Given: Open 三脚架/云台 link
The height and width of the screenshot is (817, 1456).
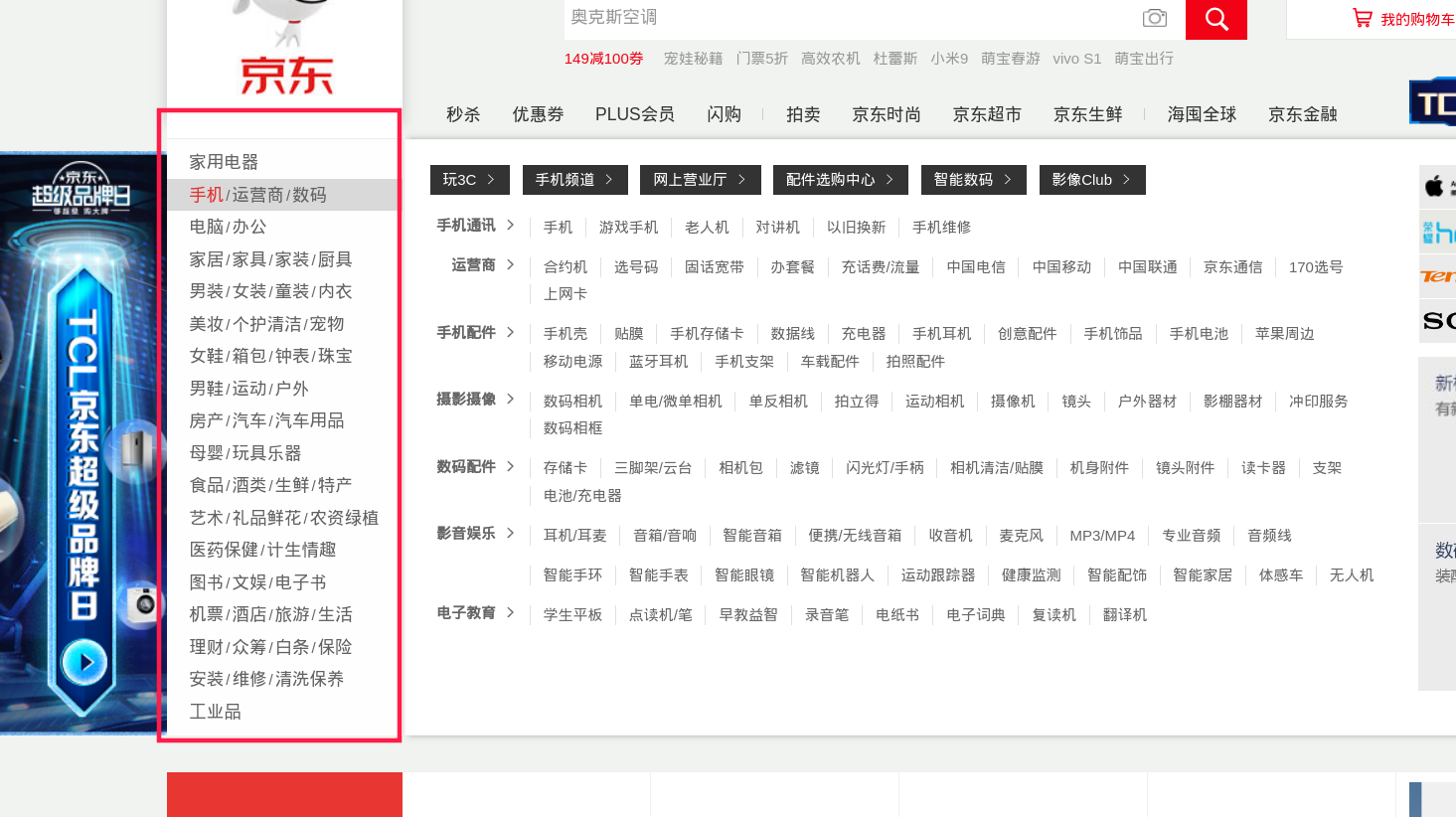Looking at the screenshot, I should coord(653,468).
